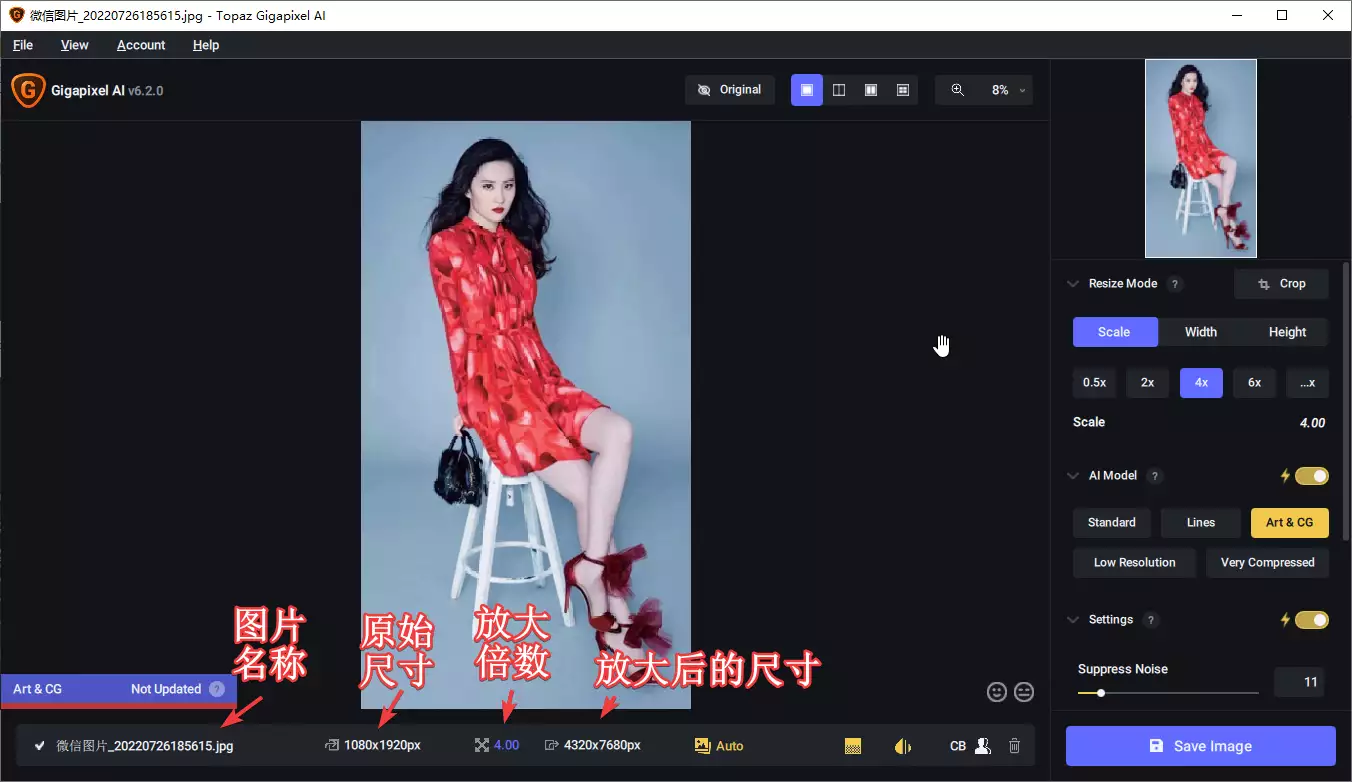Click the Not Updated help icon

[x=217, y=689]
